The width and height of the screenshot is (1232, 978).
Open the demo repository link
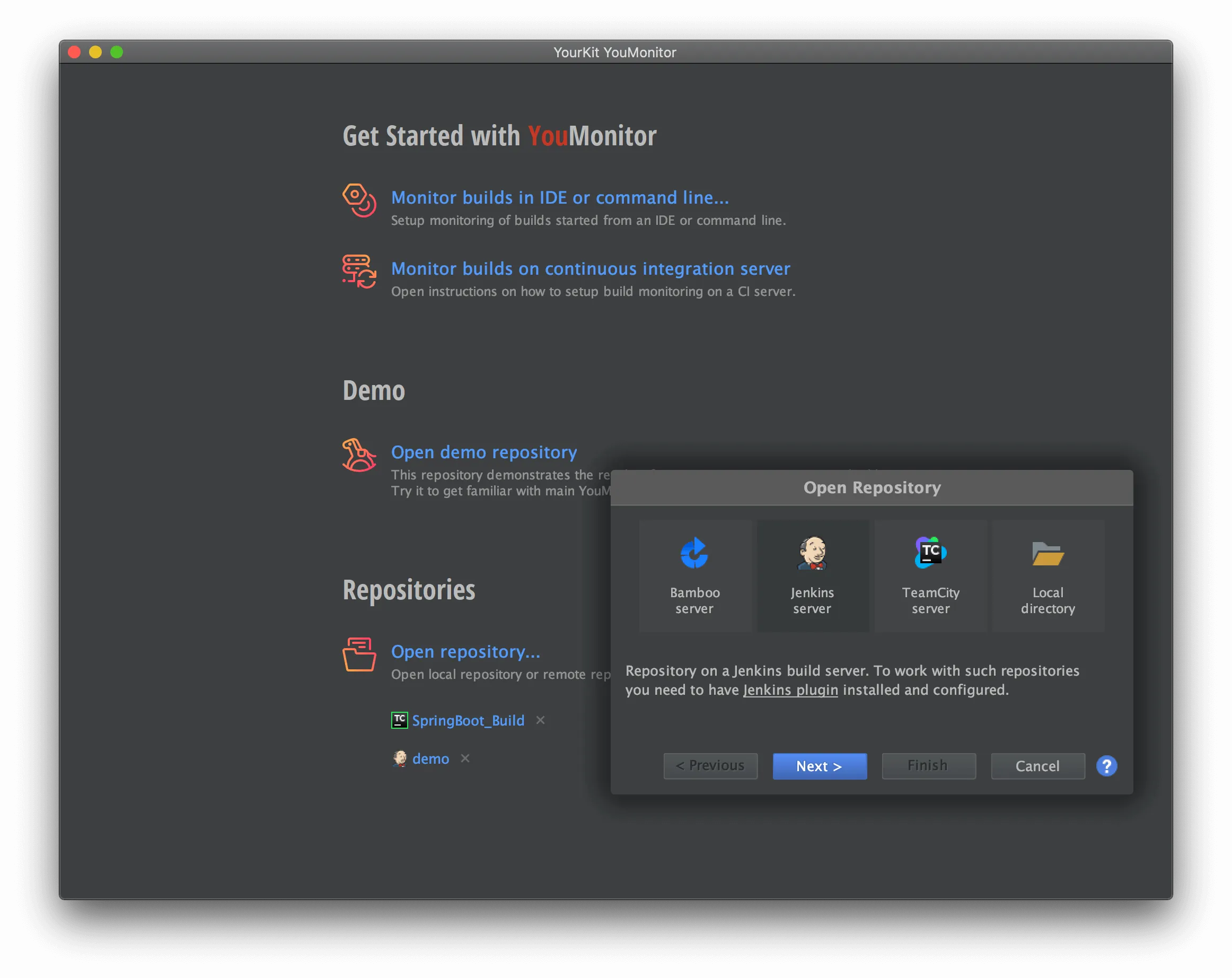483,452
